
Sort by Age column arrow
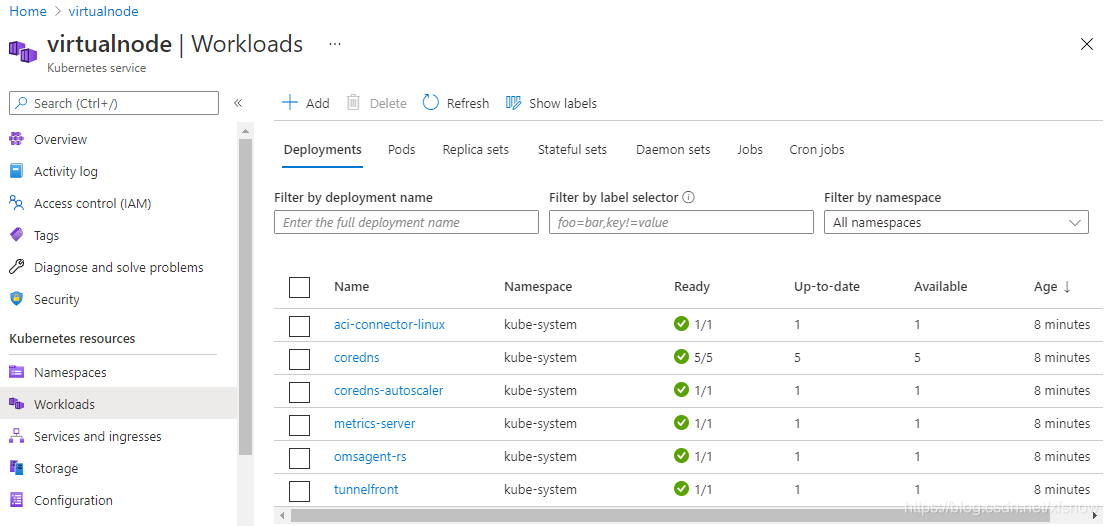coord(1067,286)
